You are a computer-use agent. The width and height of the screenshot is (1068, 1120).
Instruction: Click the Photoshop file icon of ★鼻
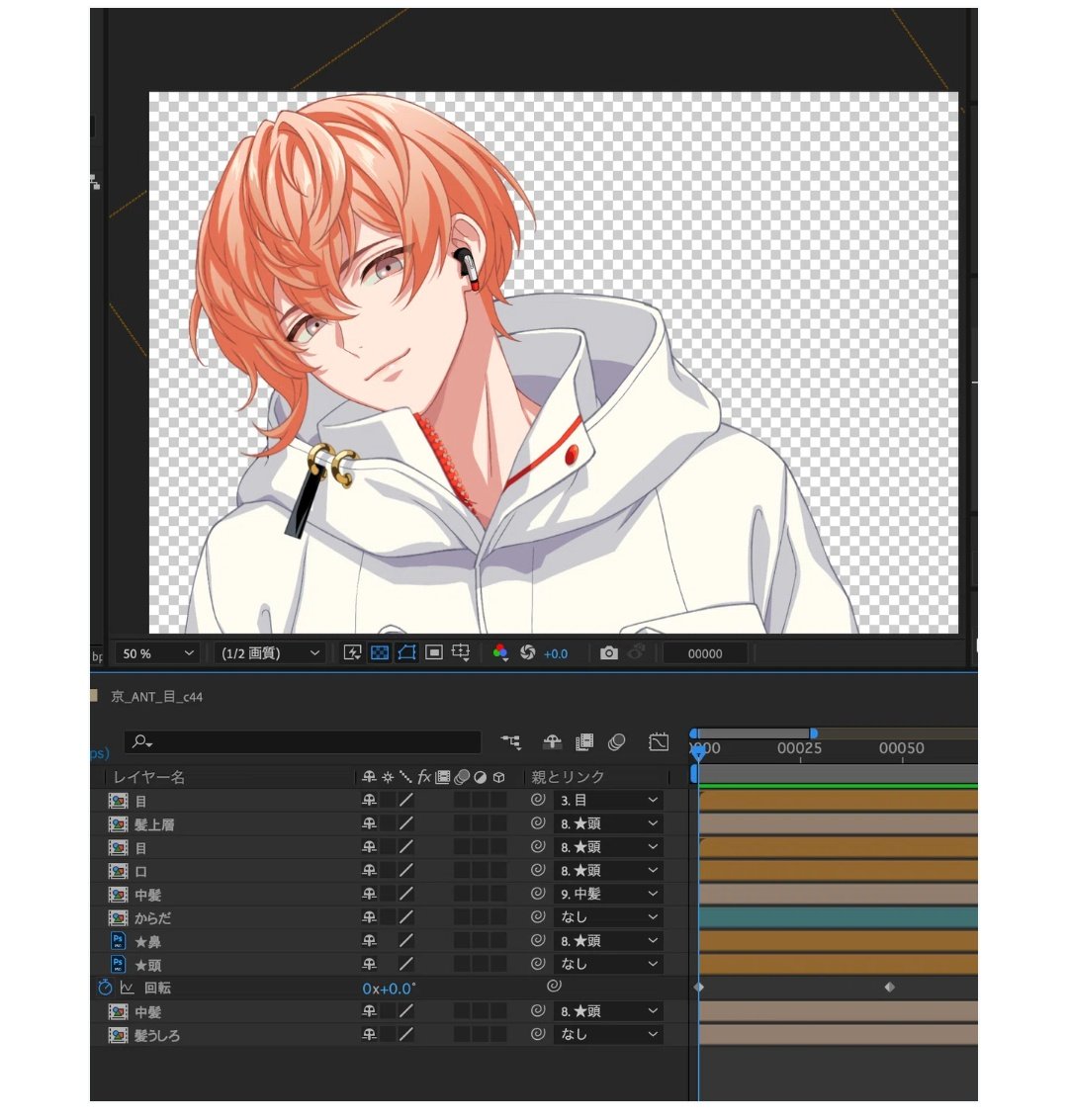coord(118,941)
